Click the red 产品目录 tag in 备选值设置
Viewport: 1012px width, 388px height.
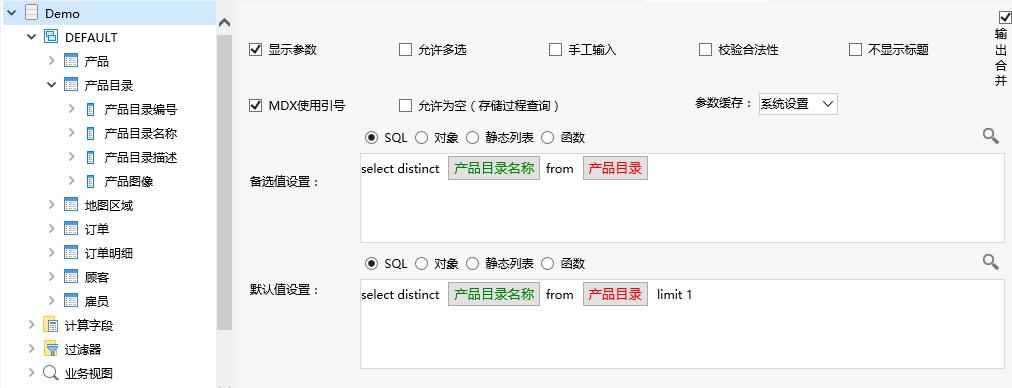615,168
